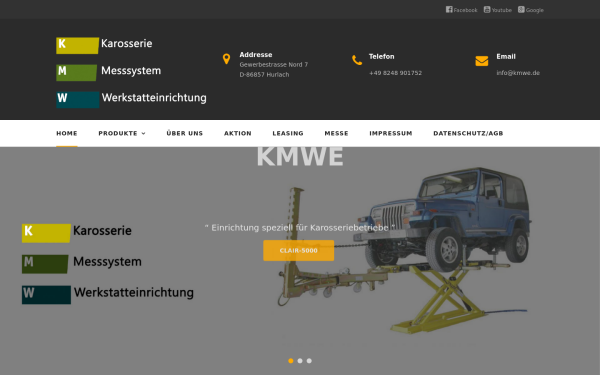Screen dimensions: 600x375
Task: Open the Google link in top bar
Action: coord(531,10)
